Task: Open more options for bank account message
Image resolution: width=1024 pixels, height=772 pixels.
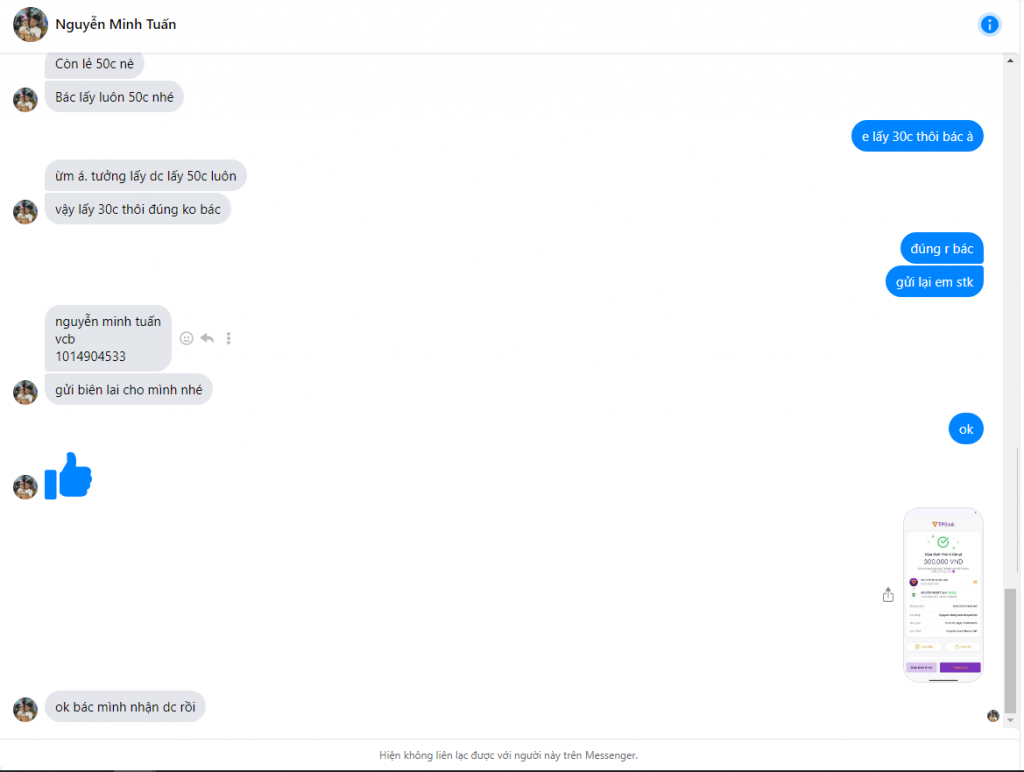Action: point(229,338)
